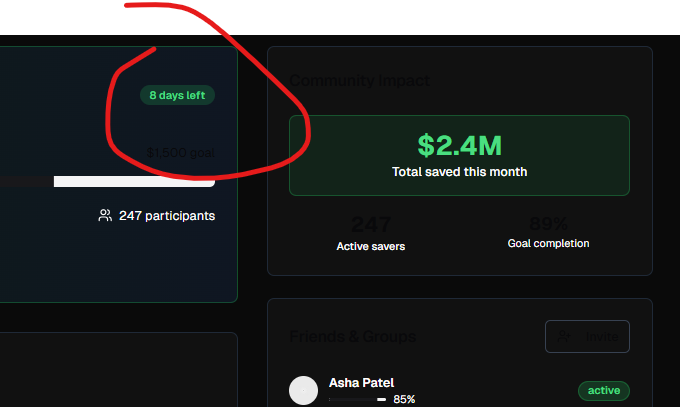Click the $2.4M total saved figure

pos(459,145)
